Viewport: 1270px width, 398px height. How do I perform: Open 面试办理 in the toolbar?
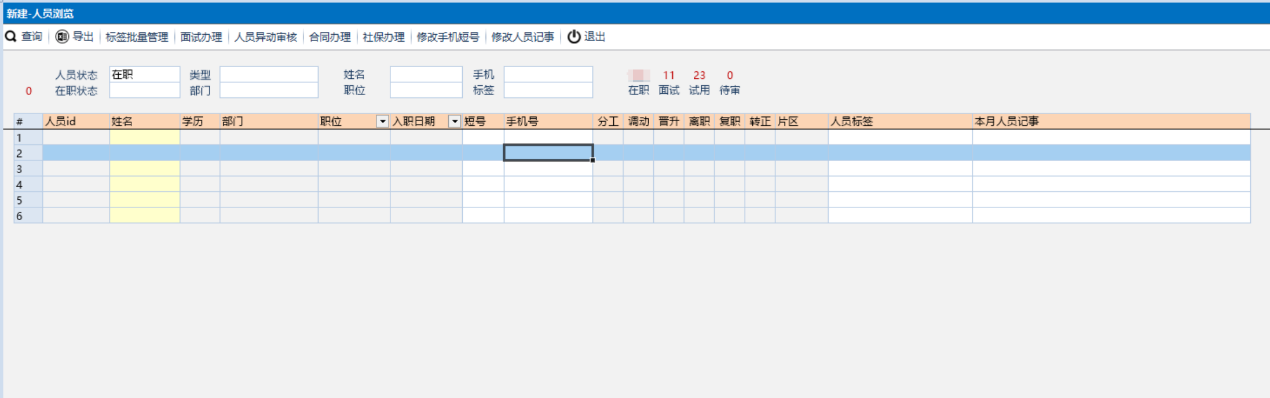pos(201,37)
